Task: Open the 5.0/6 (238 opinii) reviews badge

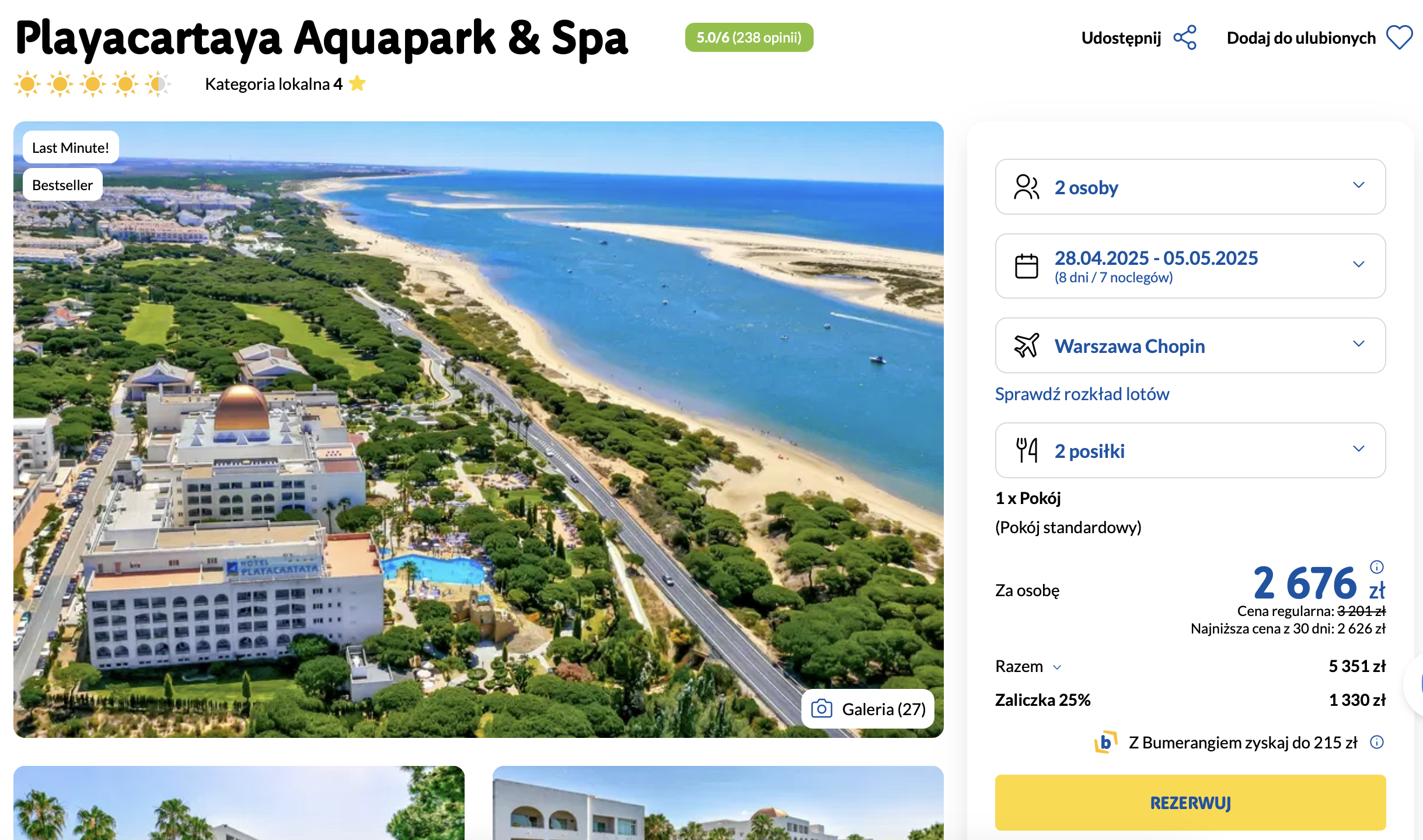Action: (749, 37)
